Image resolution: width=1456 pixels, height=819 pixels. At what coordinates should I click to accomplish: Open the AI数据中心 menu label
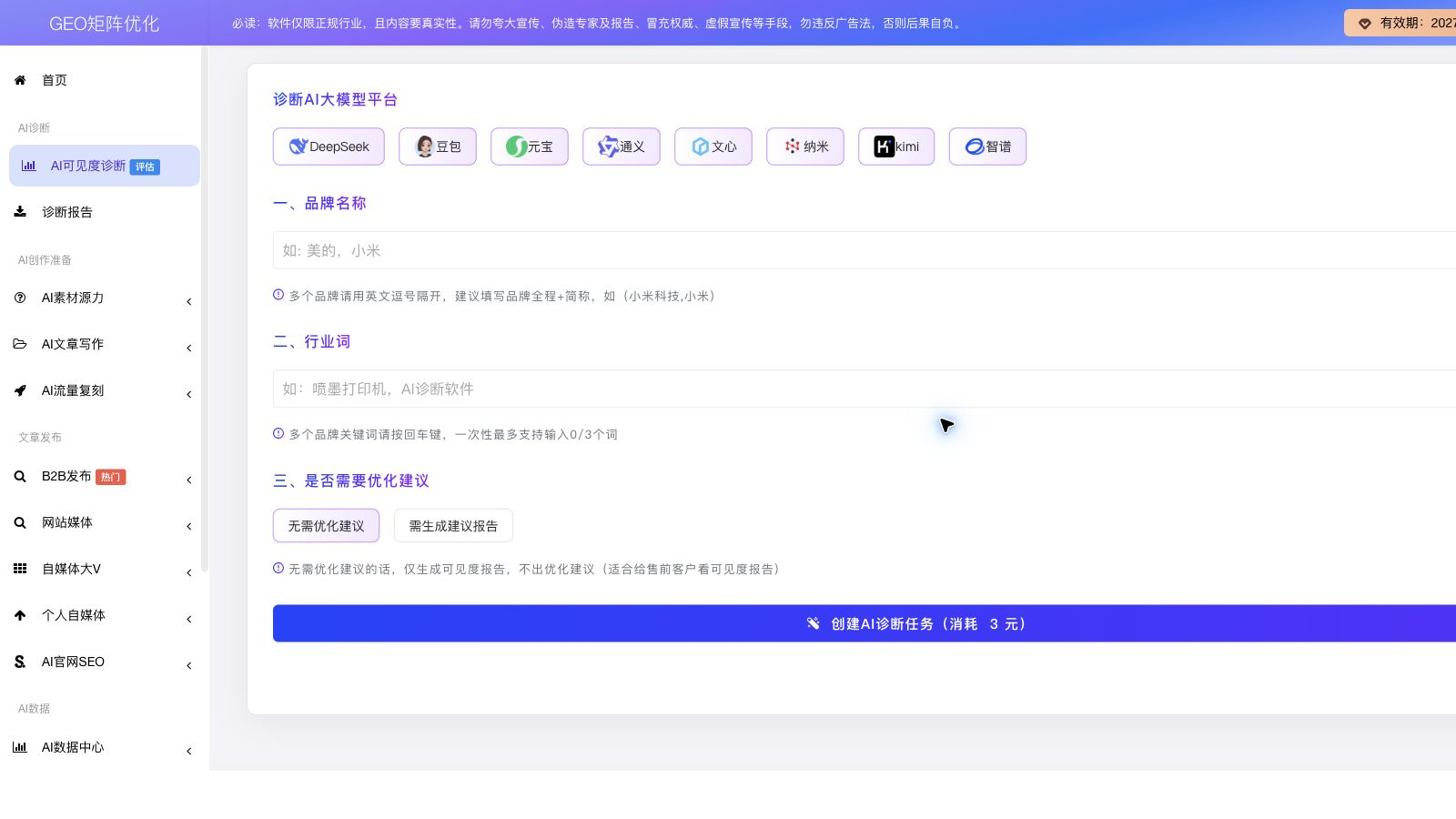click(x=73, y=747)
